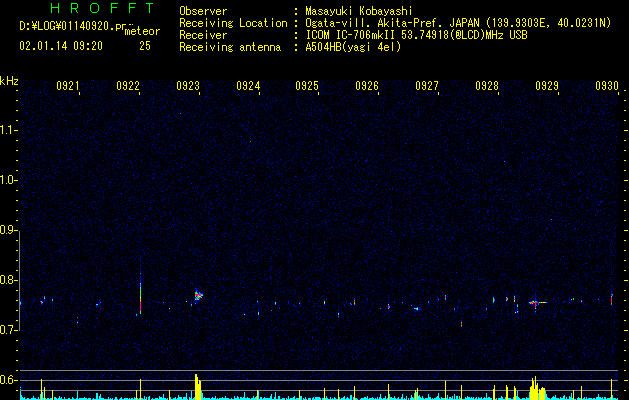Click the Receiver field label
629x400 pixels.
(203, 35)
